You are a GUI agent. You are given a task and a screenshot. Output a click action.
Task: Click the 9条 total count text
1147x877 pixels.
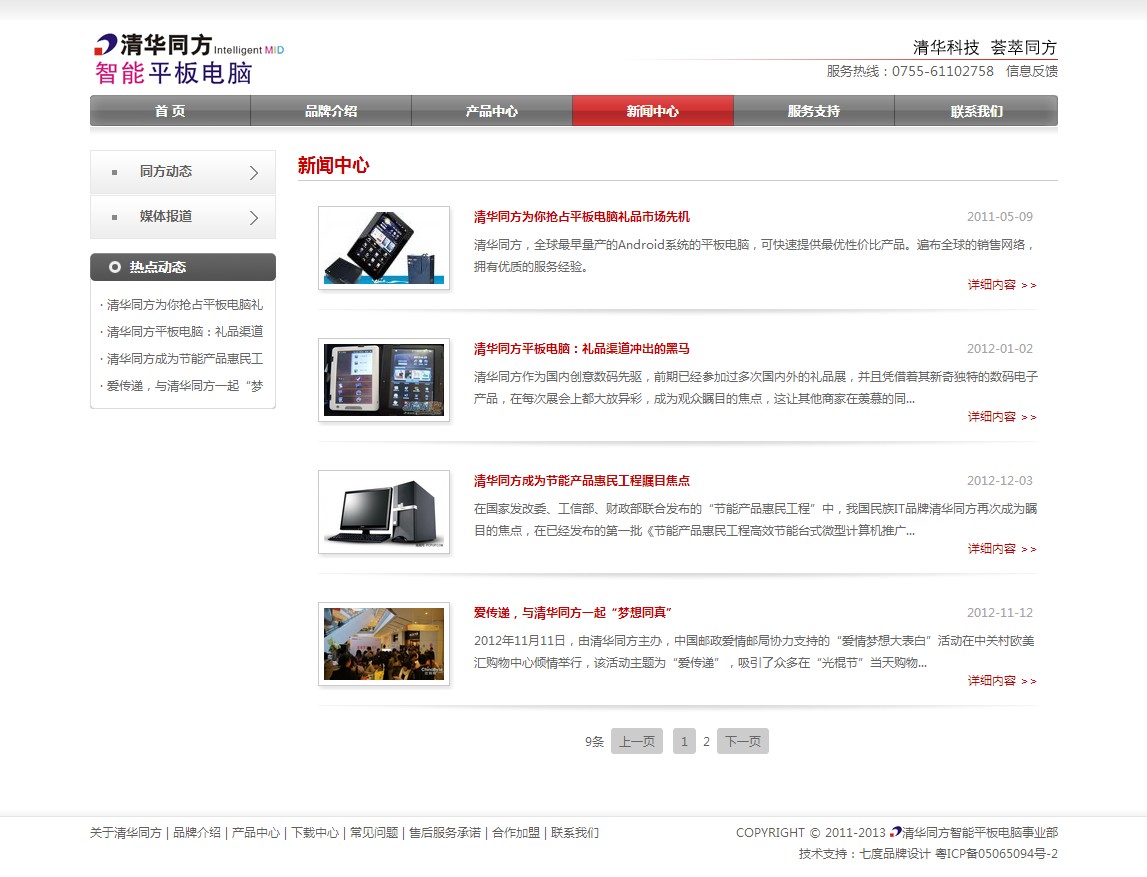pos(594,742)
